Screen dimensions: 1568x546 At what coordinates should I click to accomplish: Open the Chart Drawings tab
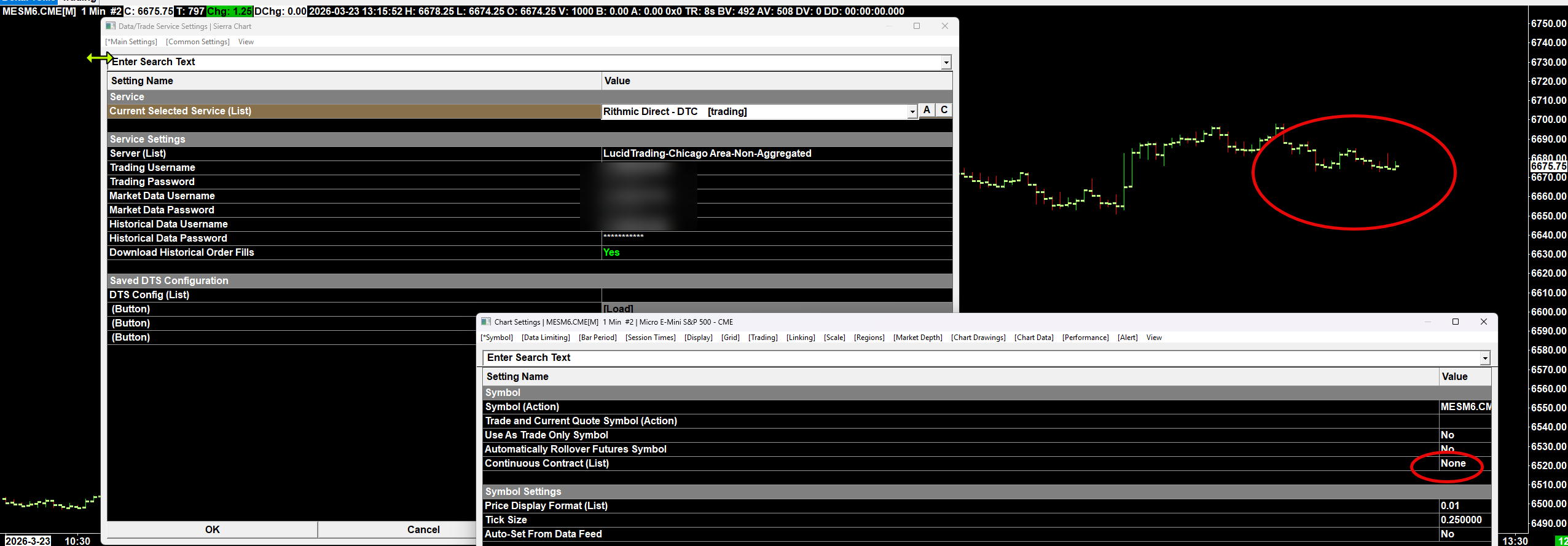(978, 338)
